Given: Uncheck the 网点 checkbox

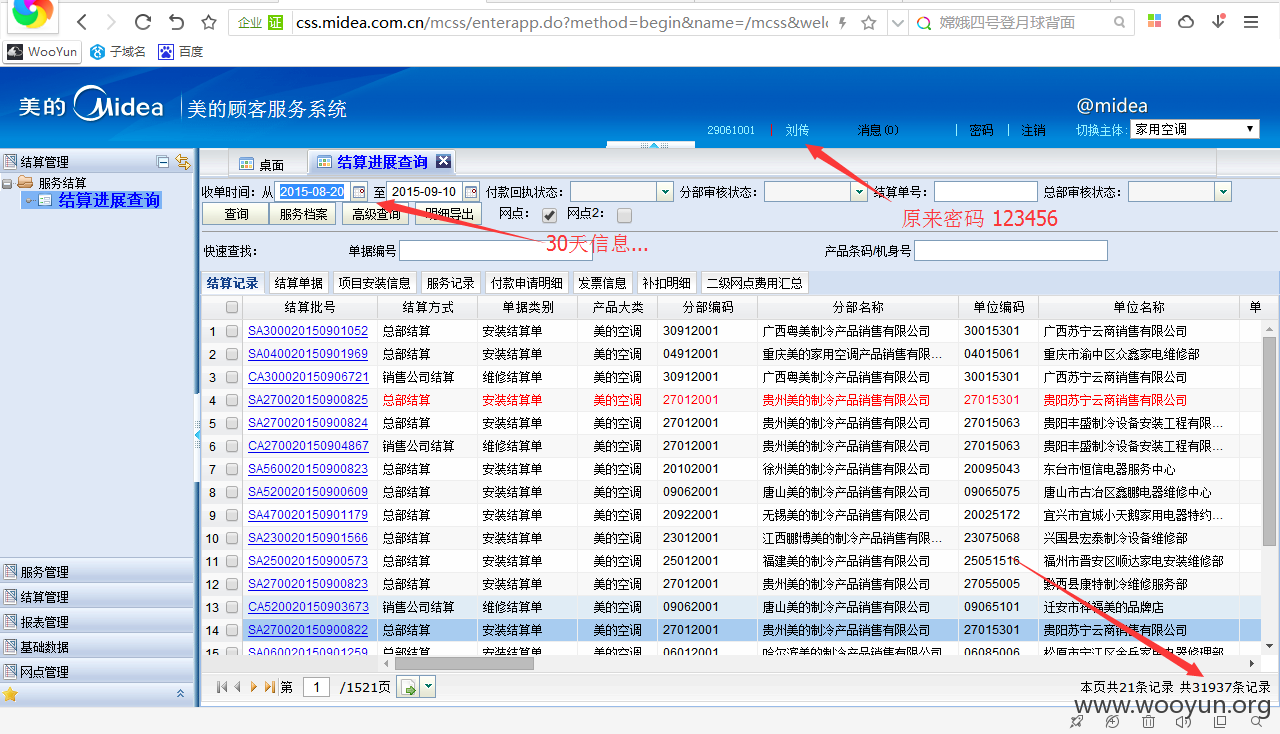Looking at the screenshot, I should [549, 215].
